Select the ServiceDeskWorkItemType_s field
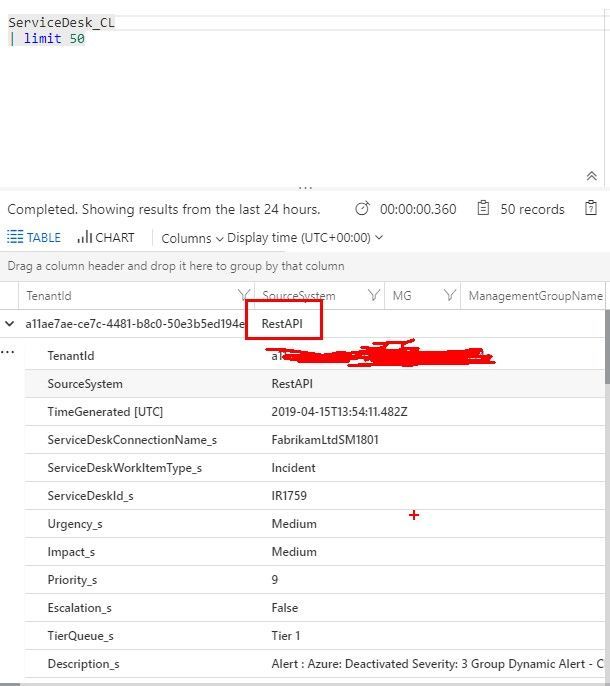The height and width of the screenshot is (686, 610). tap(125, 468)
